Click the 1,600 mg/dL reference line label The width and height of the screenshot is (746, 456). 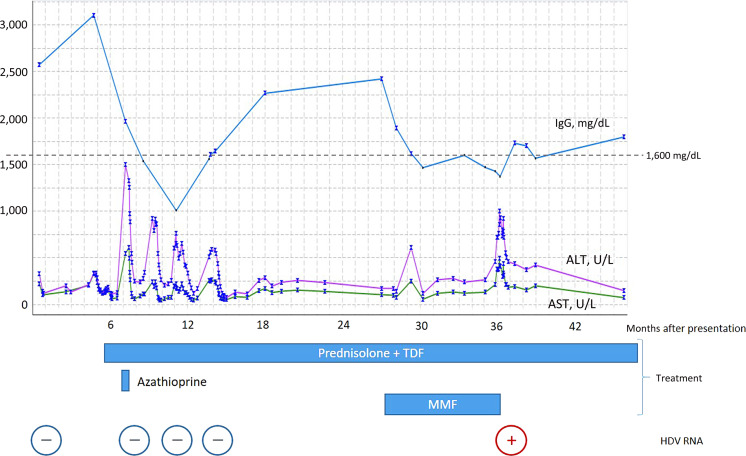[x=673, y=156]
